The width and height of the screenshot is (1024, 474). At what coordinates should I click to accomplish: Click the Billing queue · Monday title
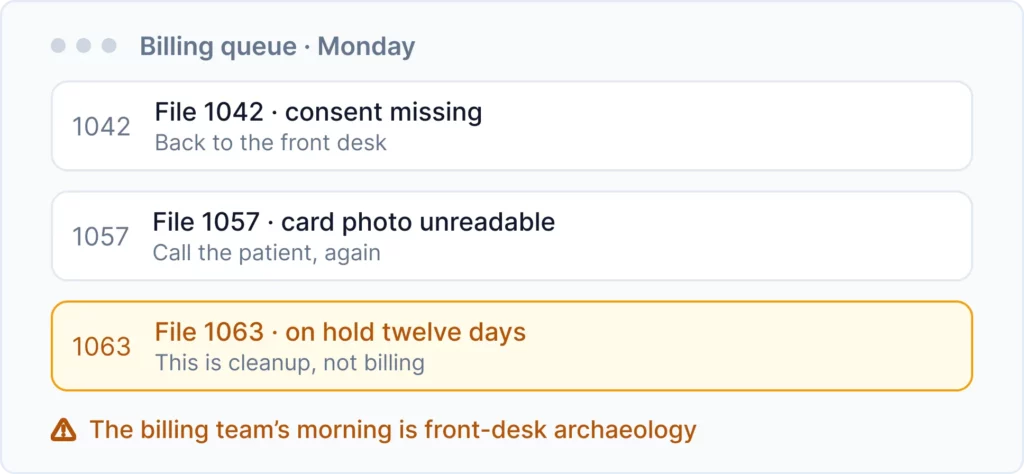click(x=278, y=47)
